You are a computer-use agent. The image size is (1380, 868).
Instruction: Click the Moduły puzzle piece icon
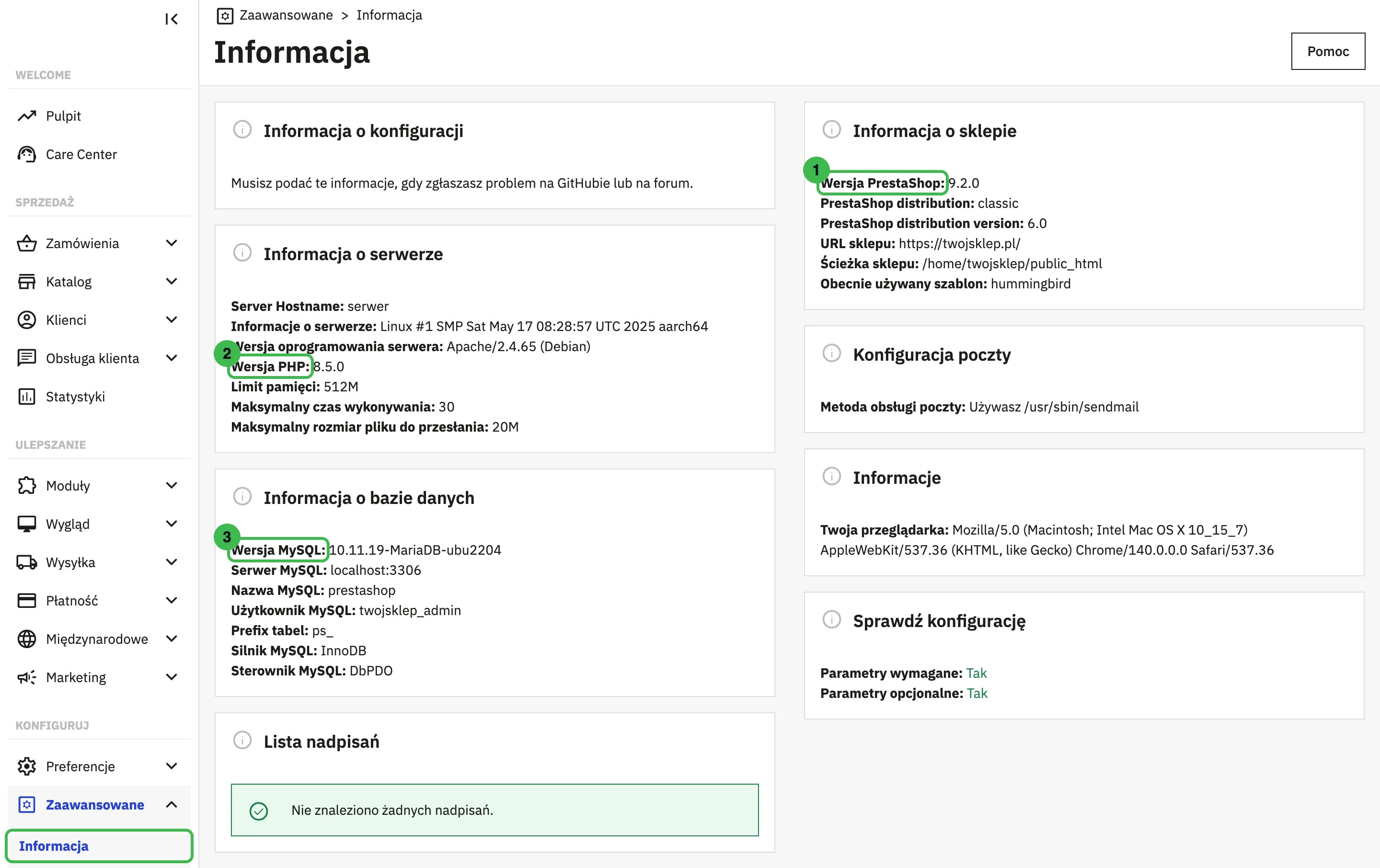coord(26,485)
